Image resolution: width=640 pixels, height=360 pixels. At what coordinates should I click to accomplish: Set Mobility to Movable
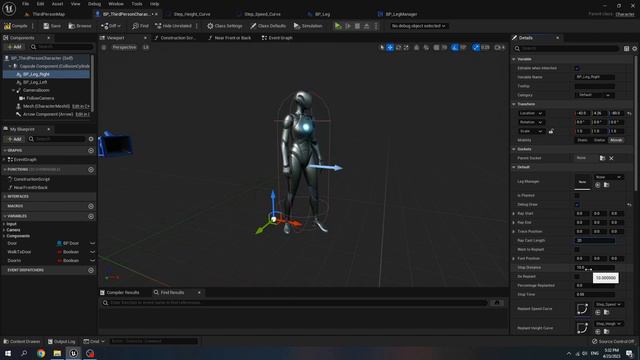(x=616, y=140)
